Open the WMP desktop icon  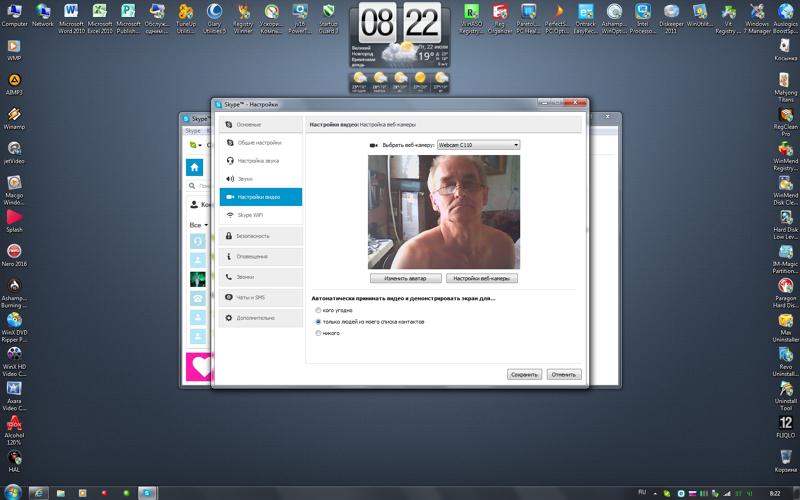click(x=14, y=50)
